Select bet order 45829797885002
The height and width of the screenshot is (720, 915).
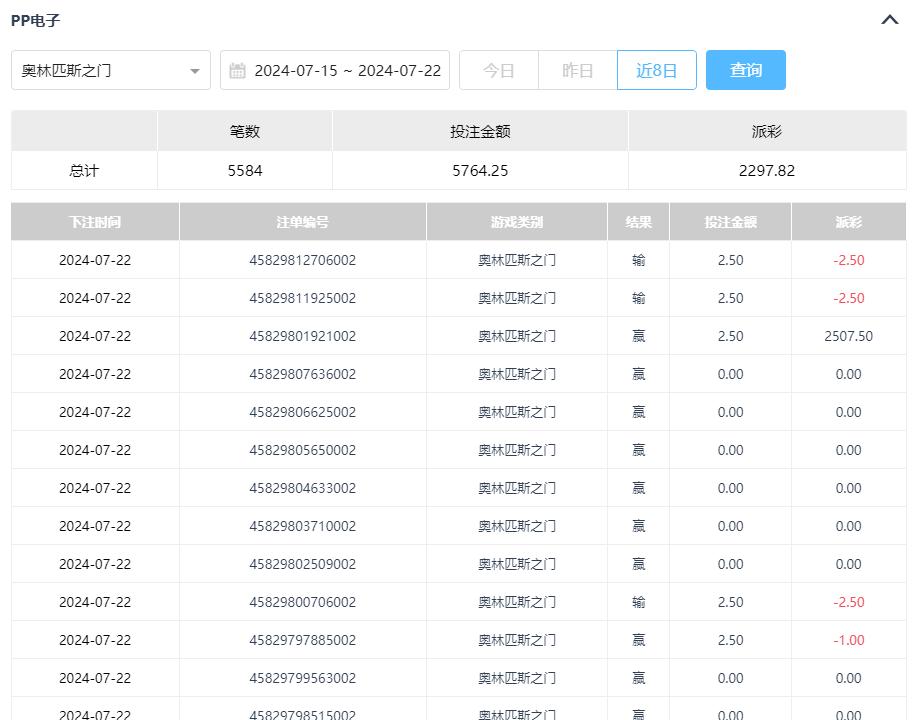pos(302,640)
